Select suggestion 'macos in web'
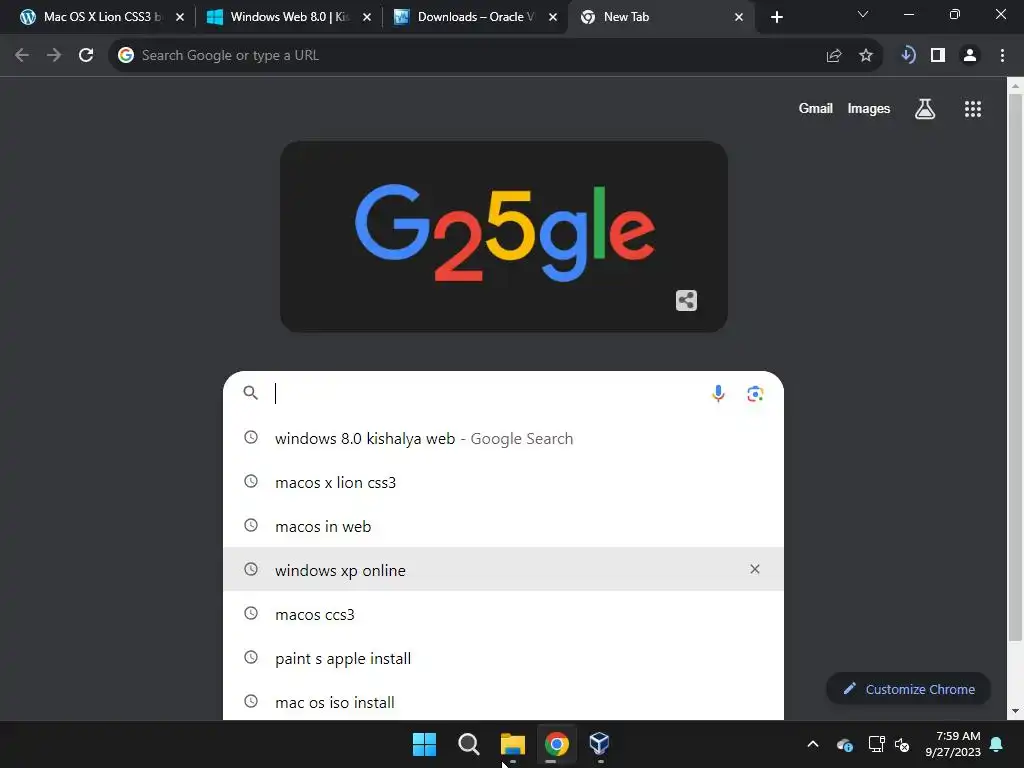The width and height of the screenshot is (1024, 768). [x=503, y=526]
